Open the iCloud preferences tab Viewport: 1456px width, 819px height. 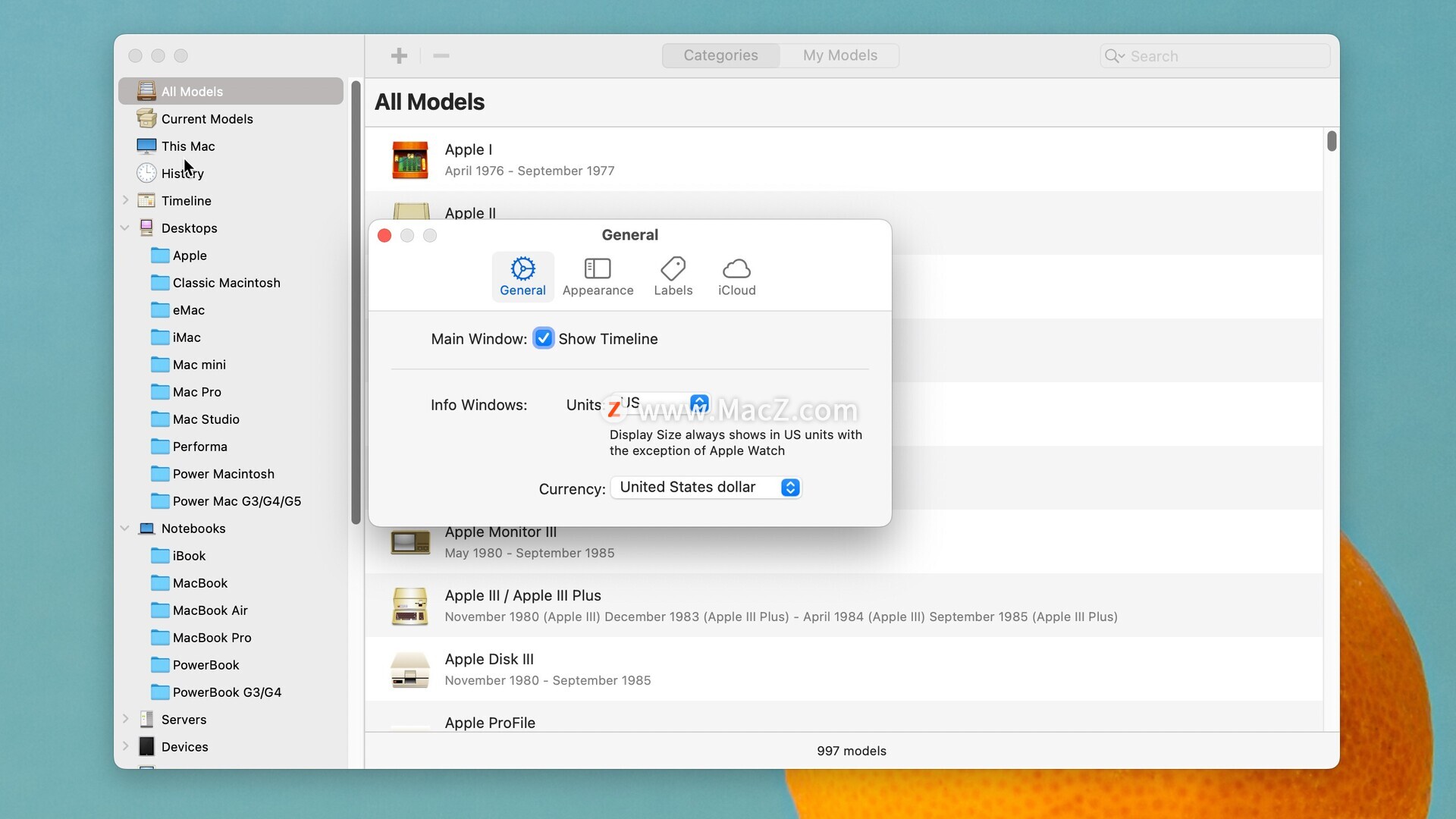[737, 277]
